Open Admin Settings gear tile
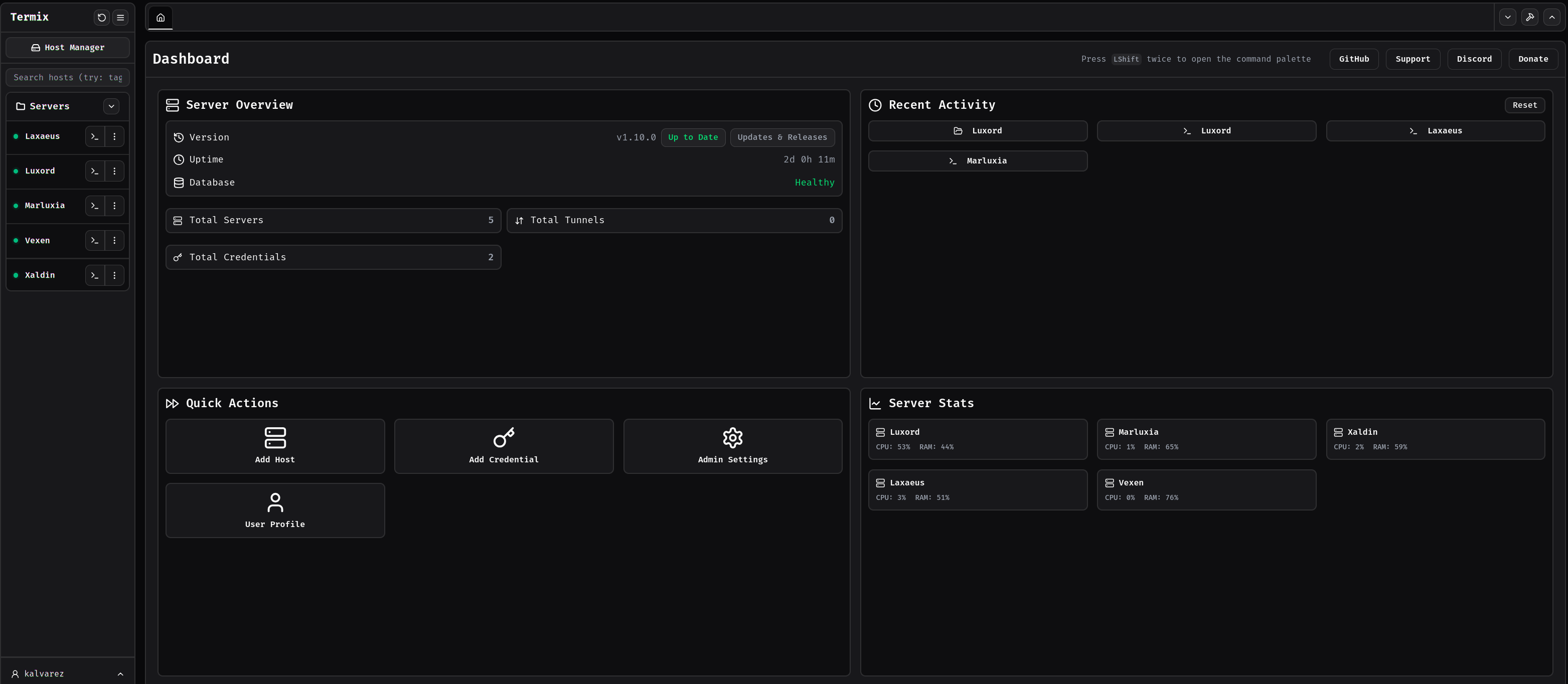This screenshot has height=684, width=1568. pos(732,446)
